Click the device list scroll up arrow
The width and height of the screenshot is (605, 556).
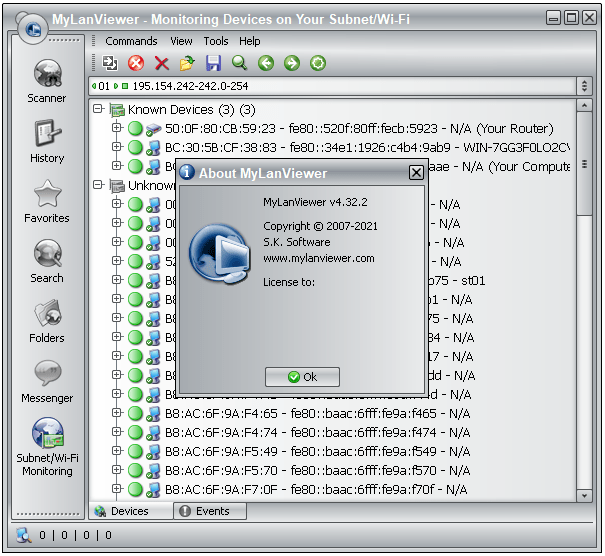coord(585,105)
